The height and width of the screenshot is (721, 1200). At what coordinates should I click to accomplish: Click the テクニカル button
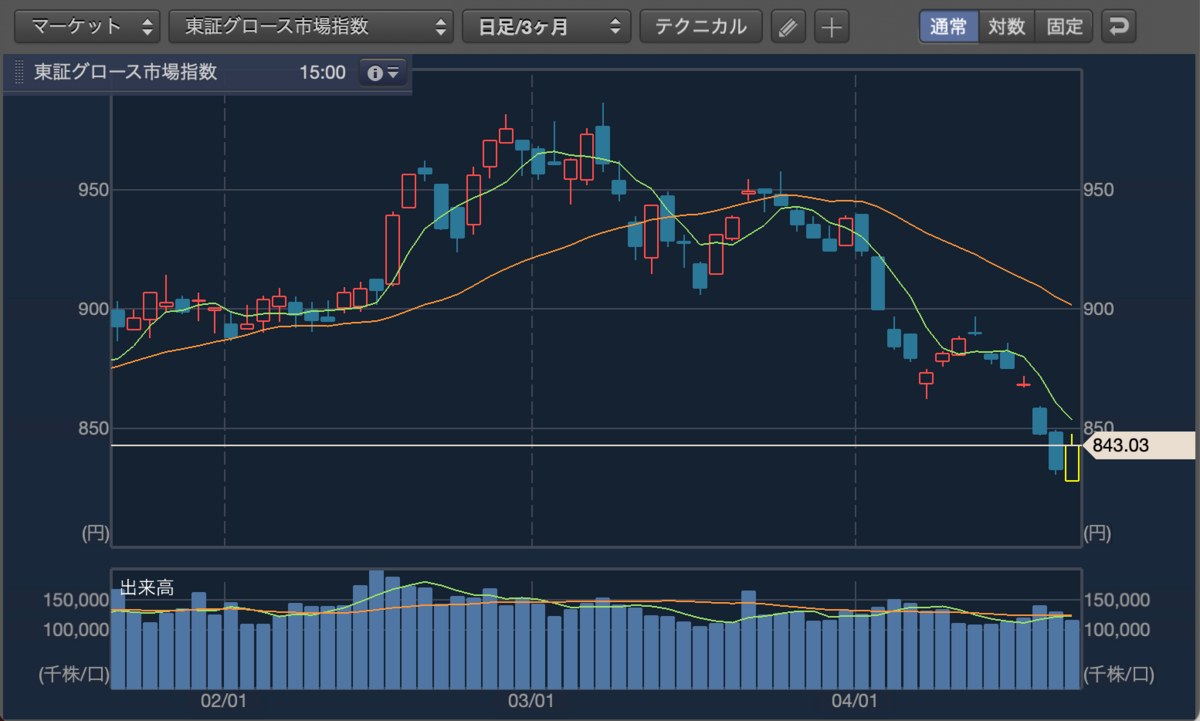coord(701,26)
